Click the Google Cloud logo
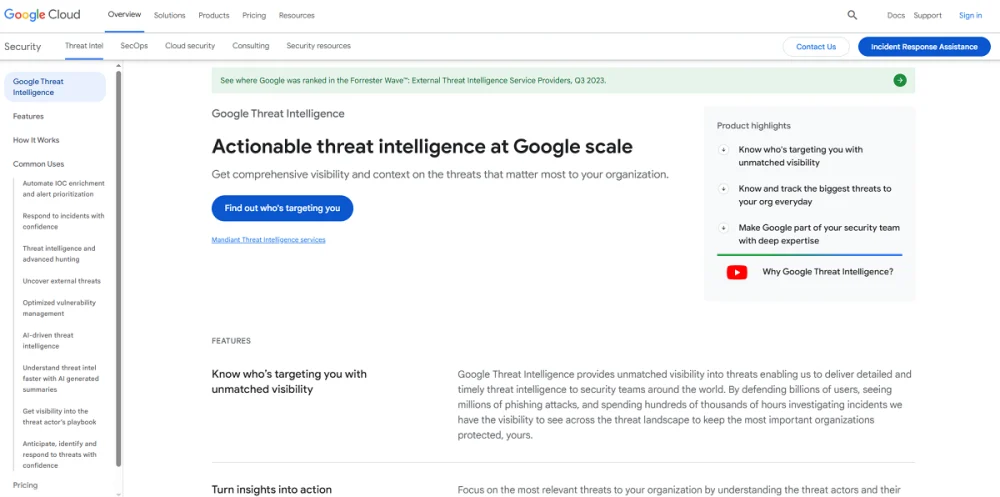The image size is (1000, 497). coord(42,15)
